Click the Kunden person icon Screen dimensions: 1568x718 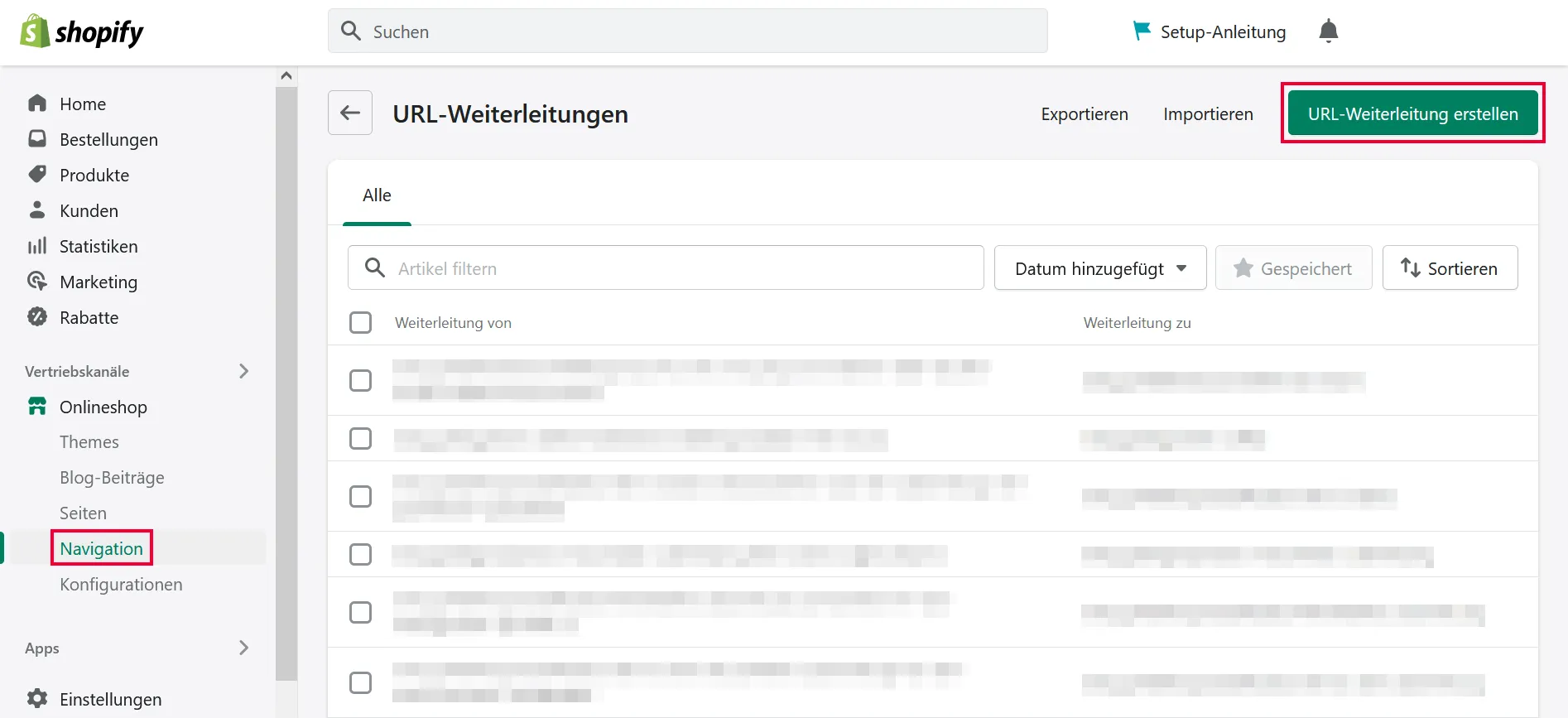pos(37,210)
